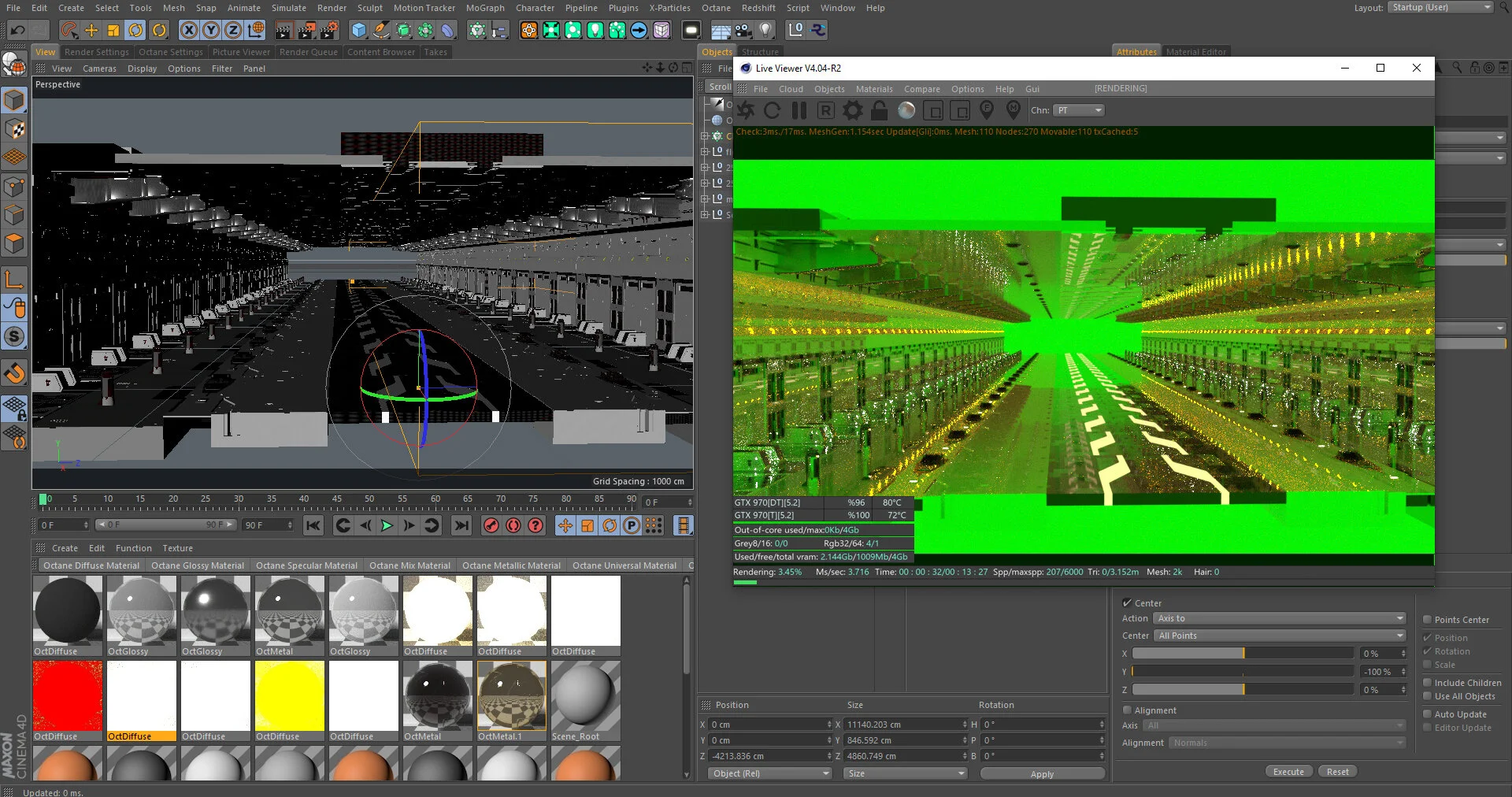
Task: Open the Chn PT channel dropdown
Action: coord(1079,110)
